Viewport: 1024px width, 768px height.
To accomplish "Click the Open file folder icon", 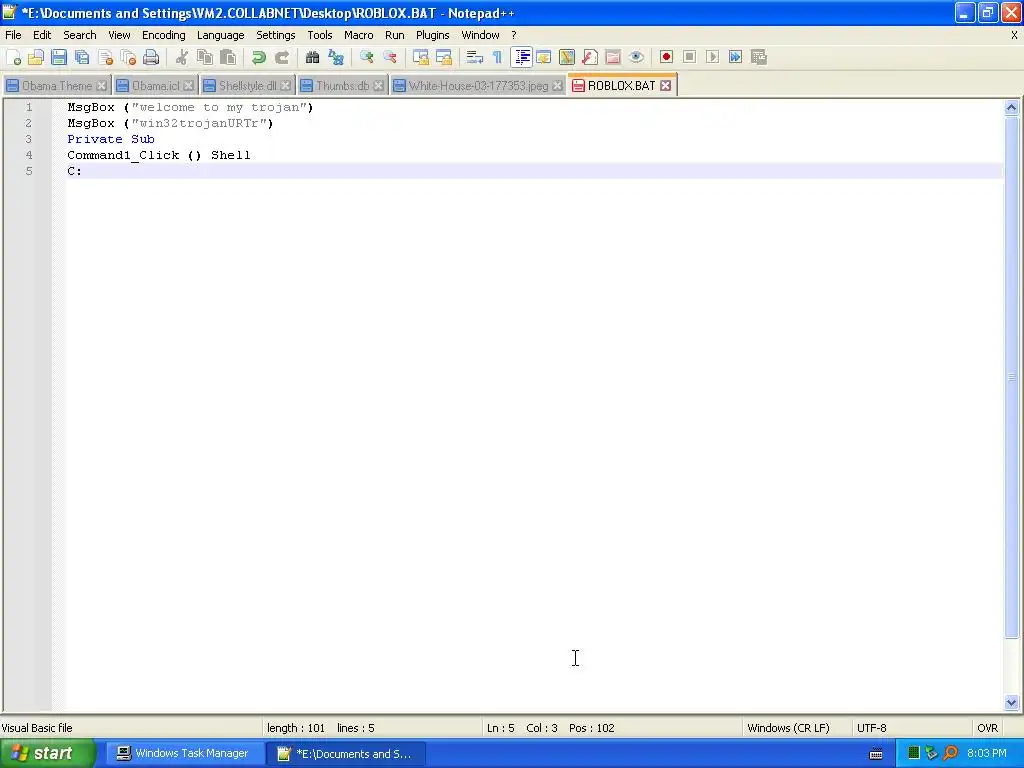I will tap(36, 57).
